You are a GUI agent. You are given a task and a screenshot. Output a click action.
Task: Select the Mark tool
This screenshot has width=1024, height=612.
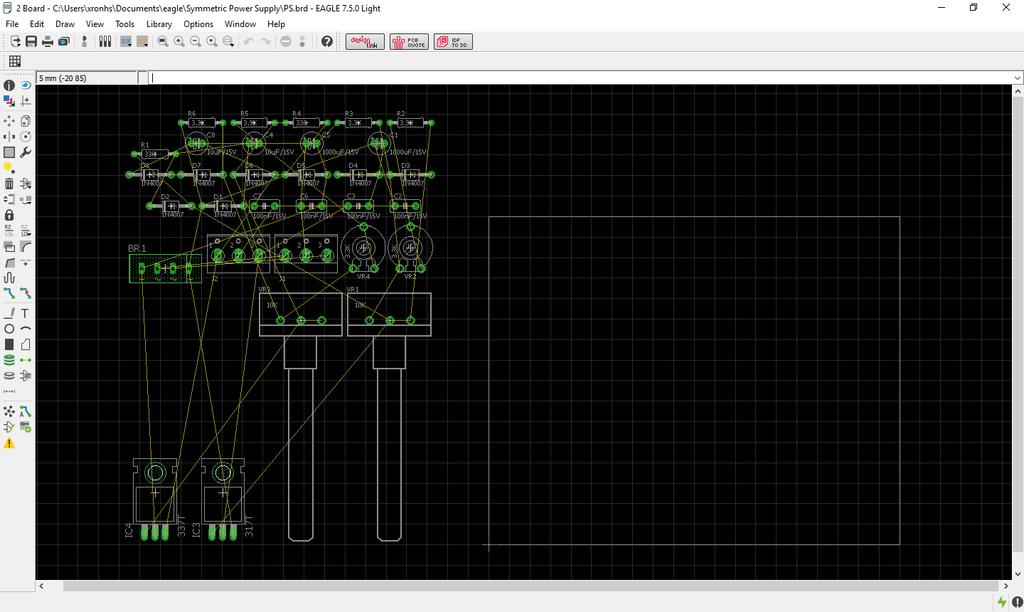(x=25, y=101)
